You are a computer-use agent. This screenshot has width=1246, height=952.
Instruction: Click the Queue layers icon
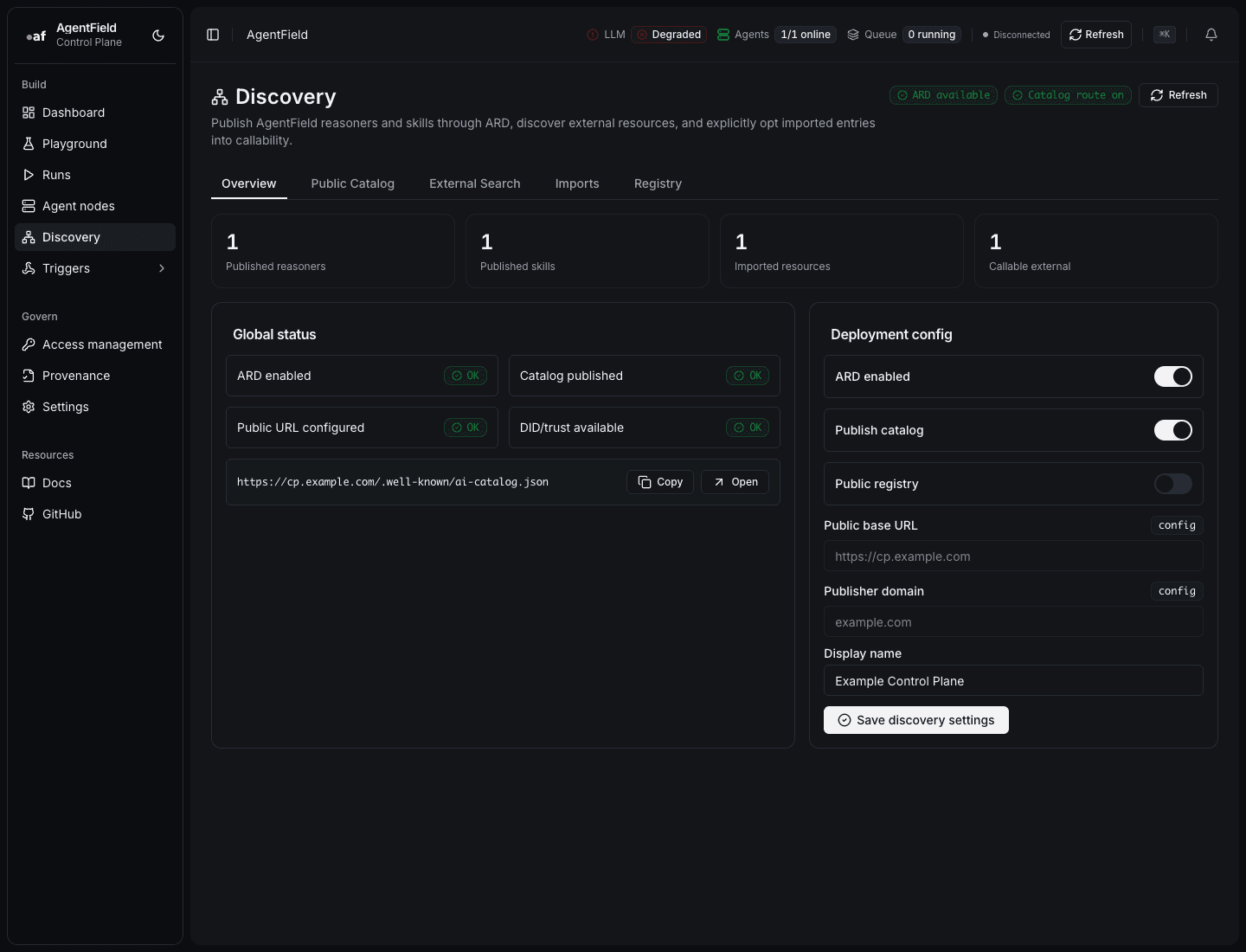(x=853, y=35)
